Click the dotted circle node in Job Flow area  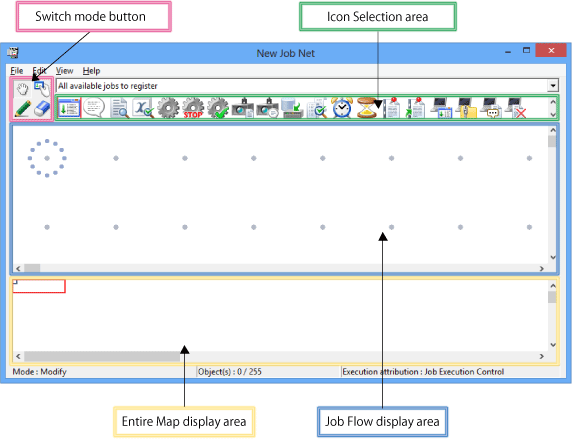tap(47, 158)
